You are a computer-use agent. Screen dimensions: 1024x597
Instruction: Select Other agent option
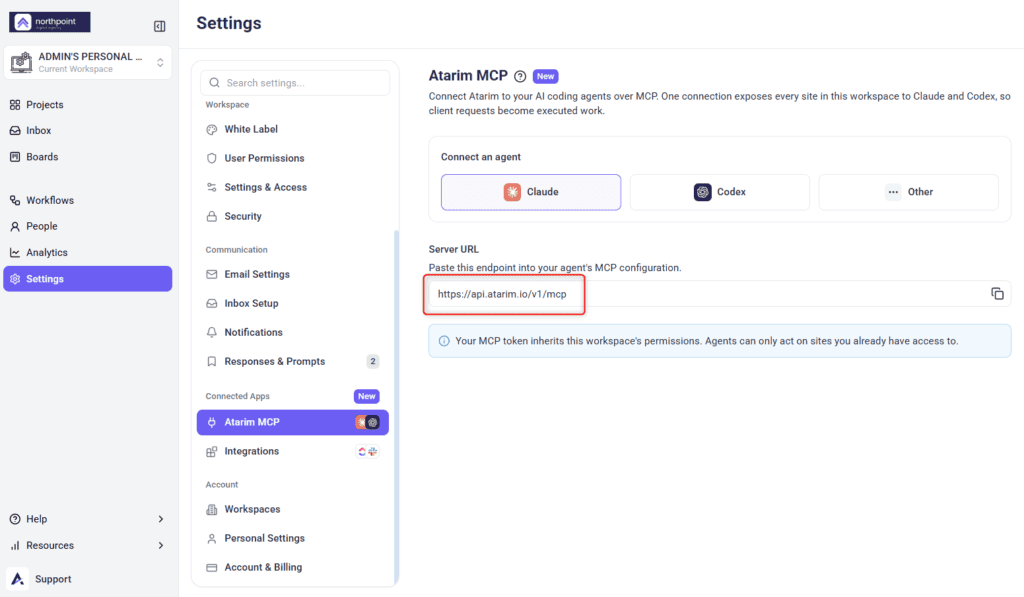point(908,192)
